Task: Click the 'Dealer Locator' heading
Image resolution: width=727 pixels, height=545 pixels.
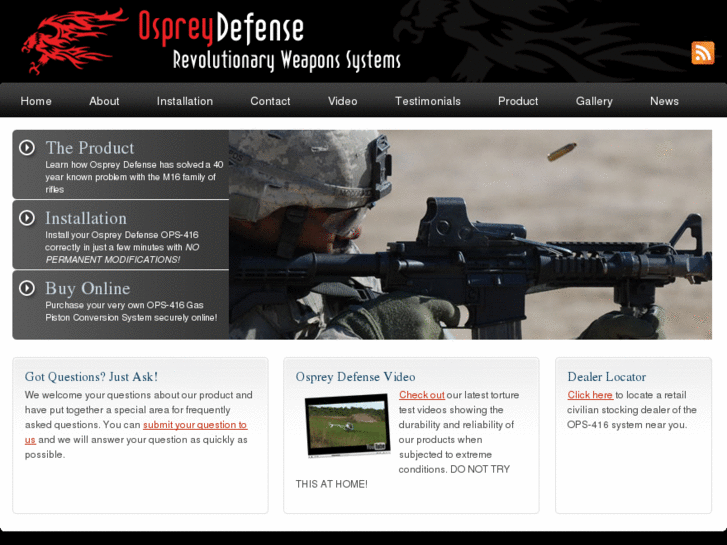Action: click(606, 377)
